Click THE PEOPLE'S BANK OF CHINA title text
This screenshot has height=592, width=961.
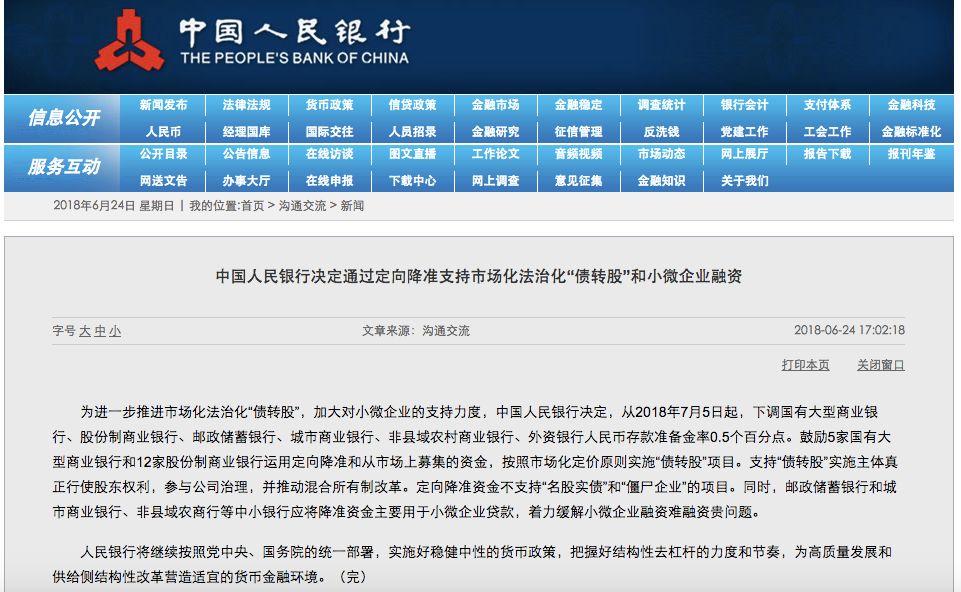point(294,58)
